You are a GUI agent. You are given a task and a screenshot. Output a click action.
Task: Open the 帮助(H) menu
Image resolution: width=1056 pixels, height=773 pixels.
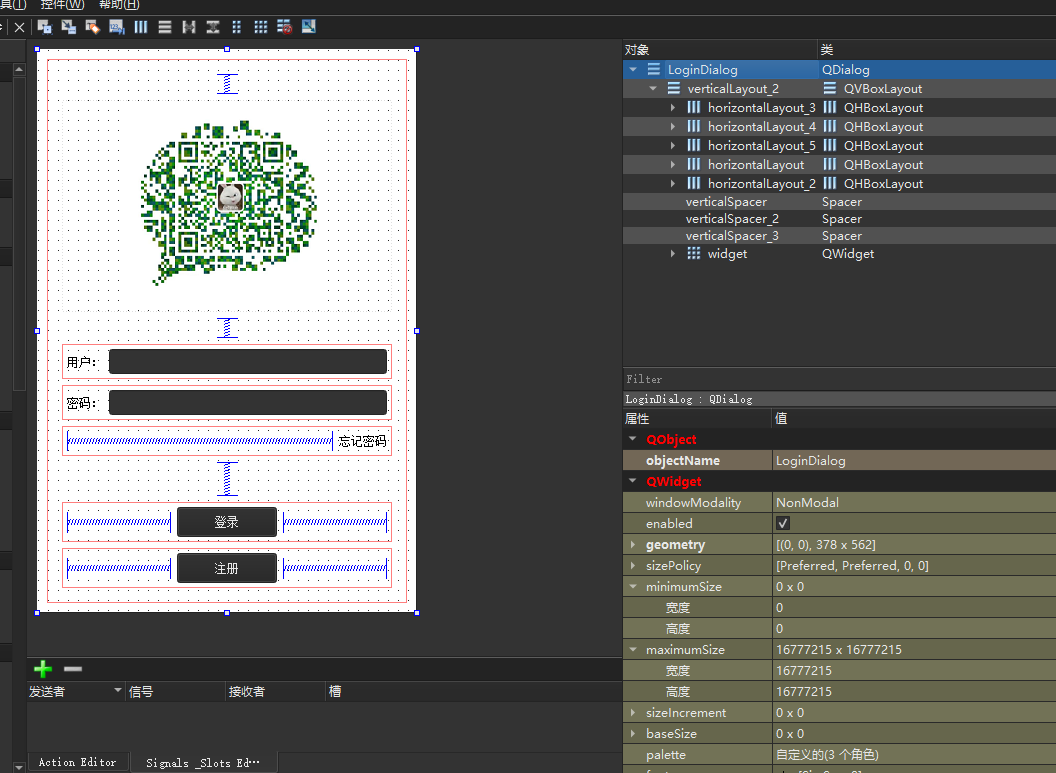(x=119, y=4)
